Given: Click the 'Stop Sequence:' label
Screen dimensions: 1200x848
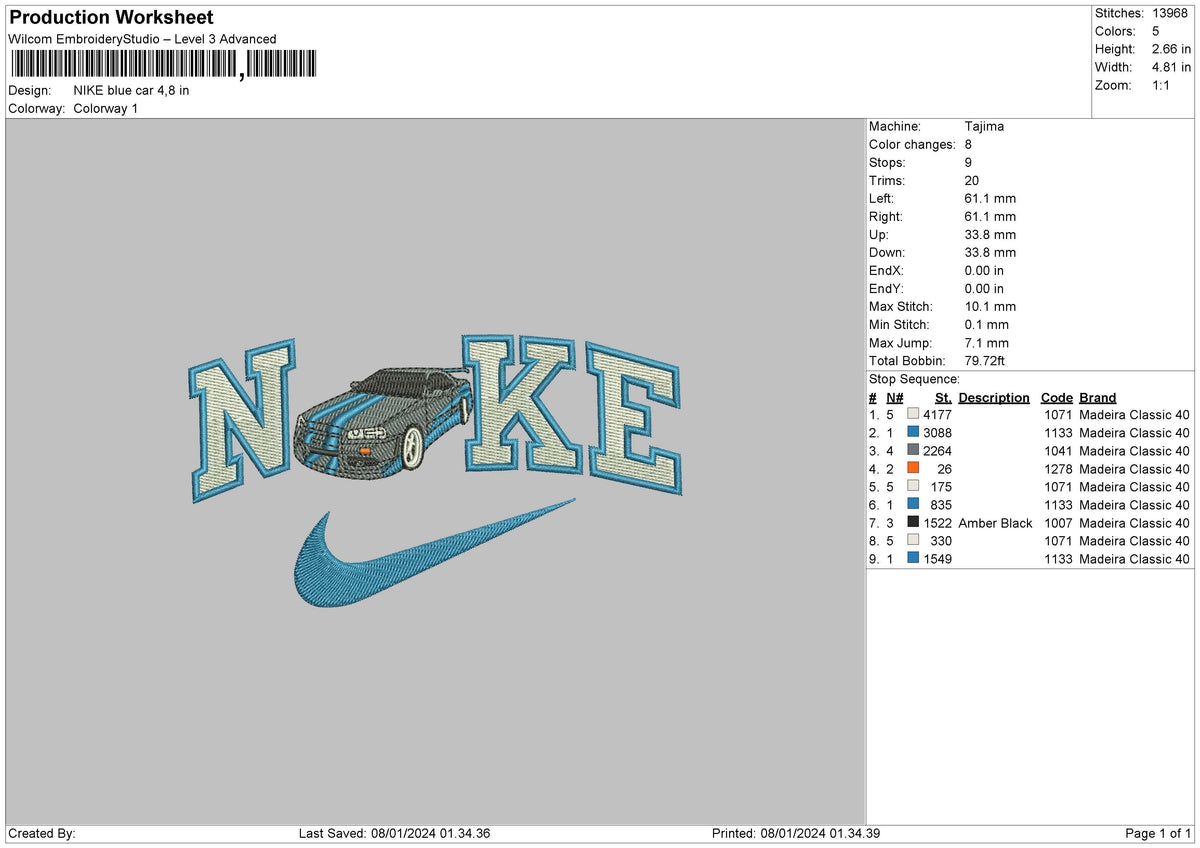Looking at the screenshot, I should click(914, 379).
